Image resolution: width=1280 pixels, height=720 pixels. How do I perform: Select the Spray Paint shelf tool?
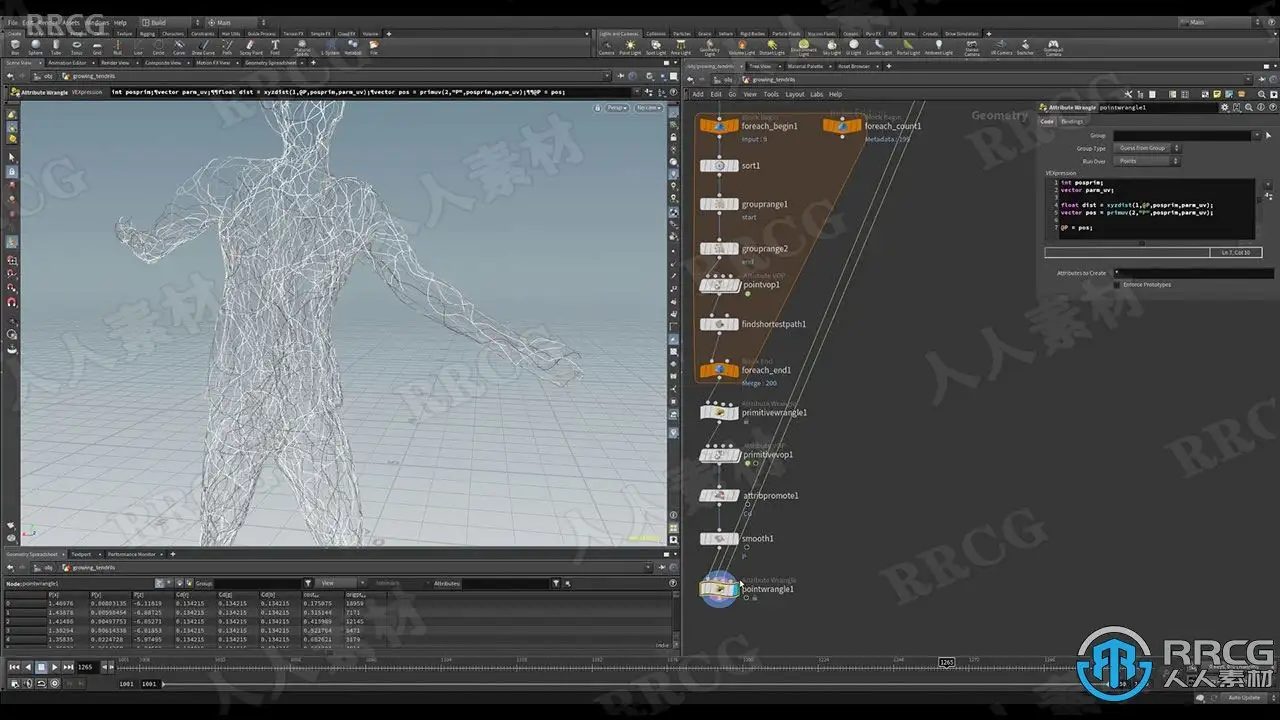point(253,47)
